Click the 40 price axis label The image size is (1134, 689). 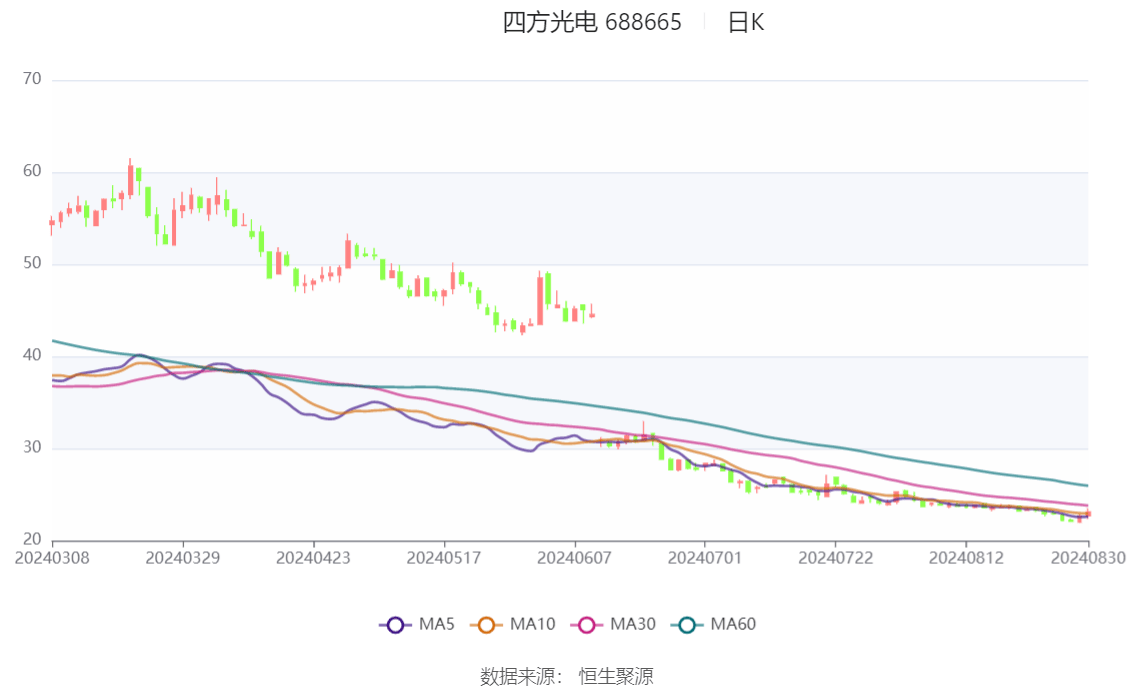click(32, 355)
